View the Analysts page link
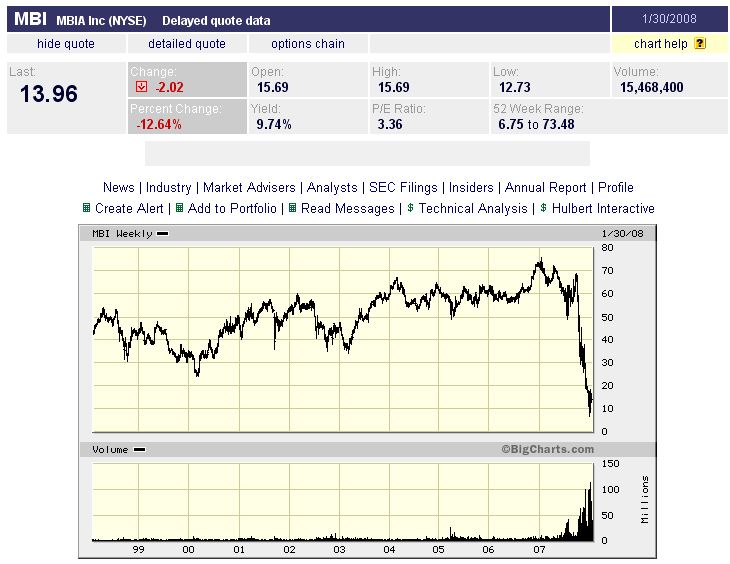 point(332,188)
